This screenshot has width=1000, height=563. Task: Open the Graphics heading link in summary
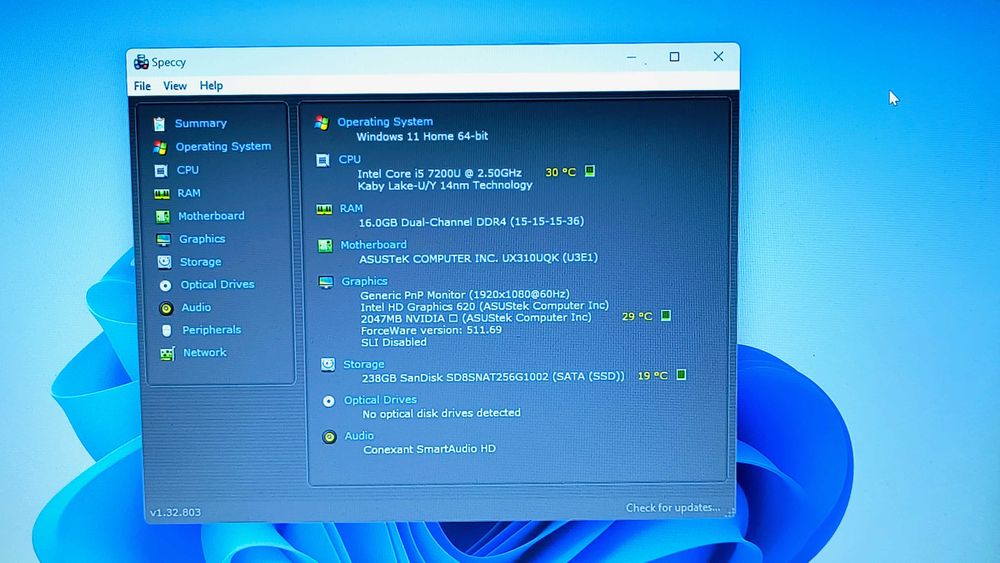coord(364,281)
